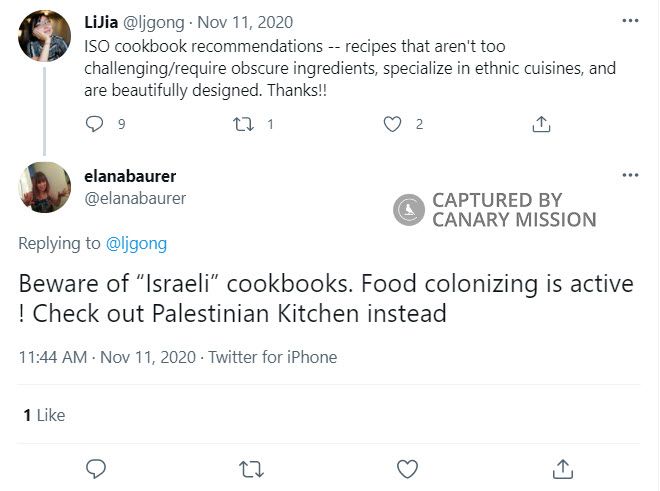Like elanabaurer's reply with heart icon

point(407,468)
